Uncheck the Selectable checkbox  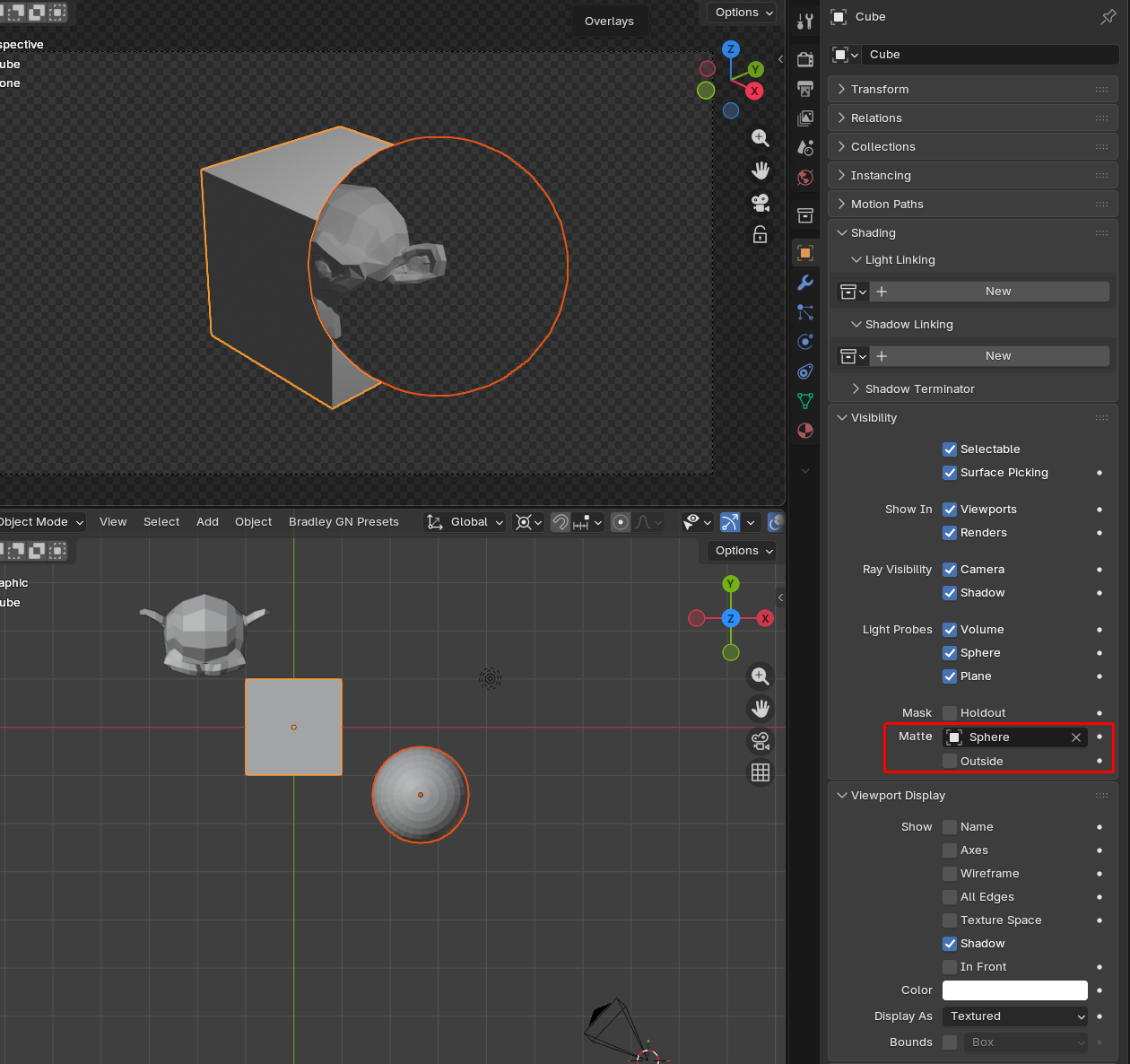(x=950, y=449)
